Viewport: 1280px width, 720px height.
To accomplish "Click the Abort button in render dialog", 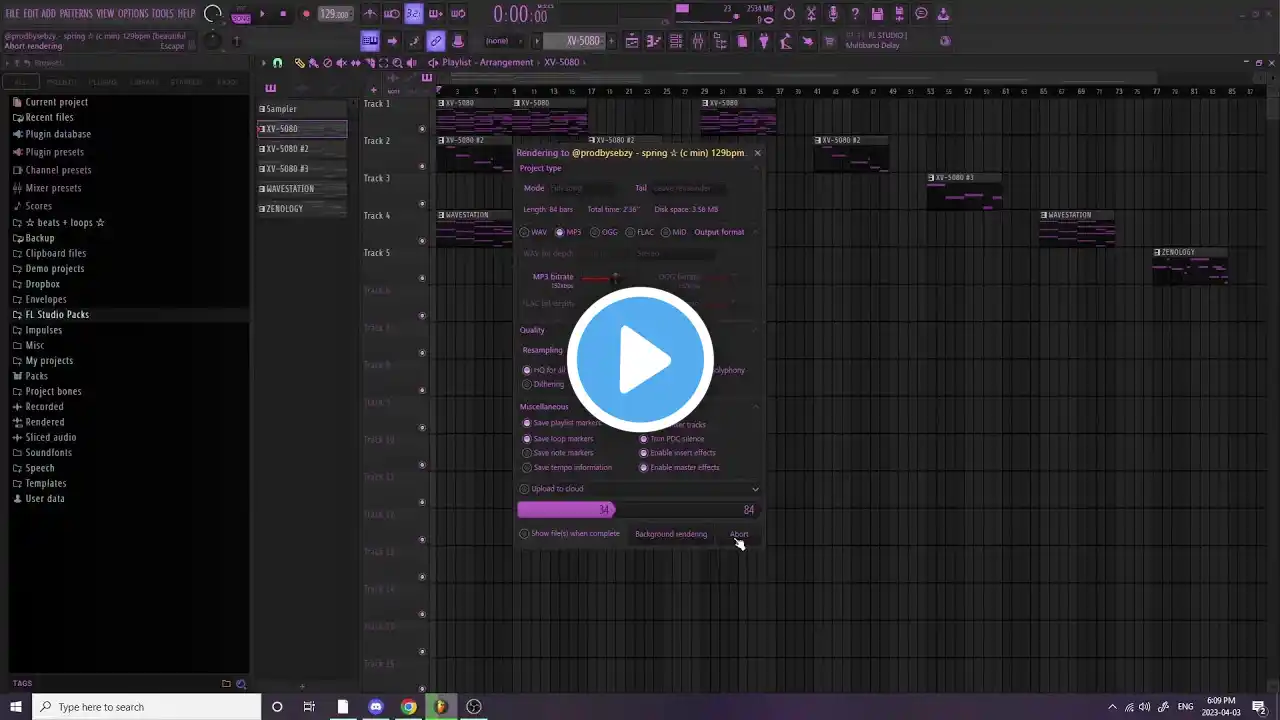I will 739,534.
